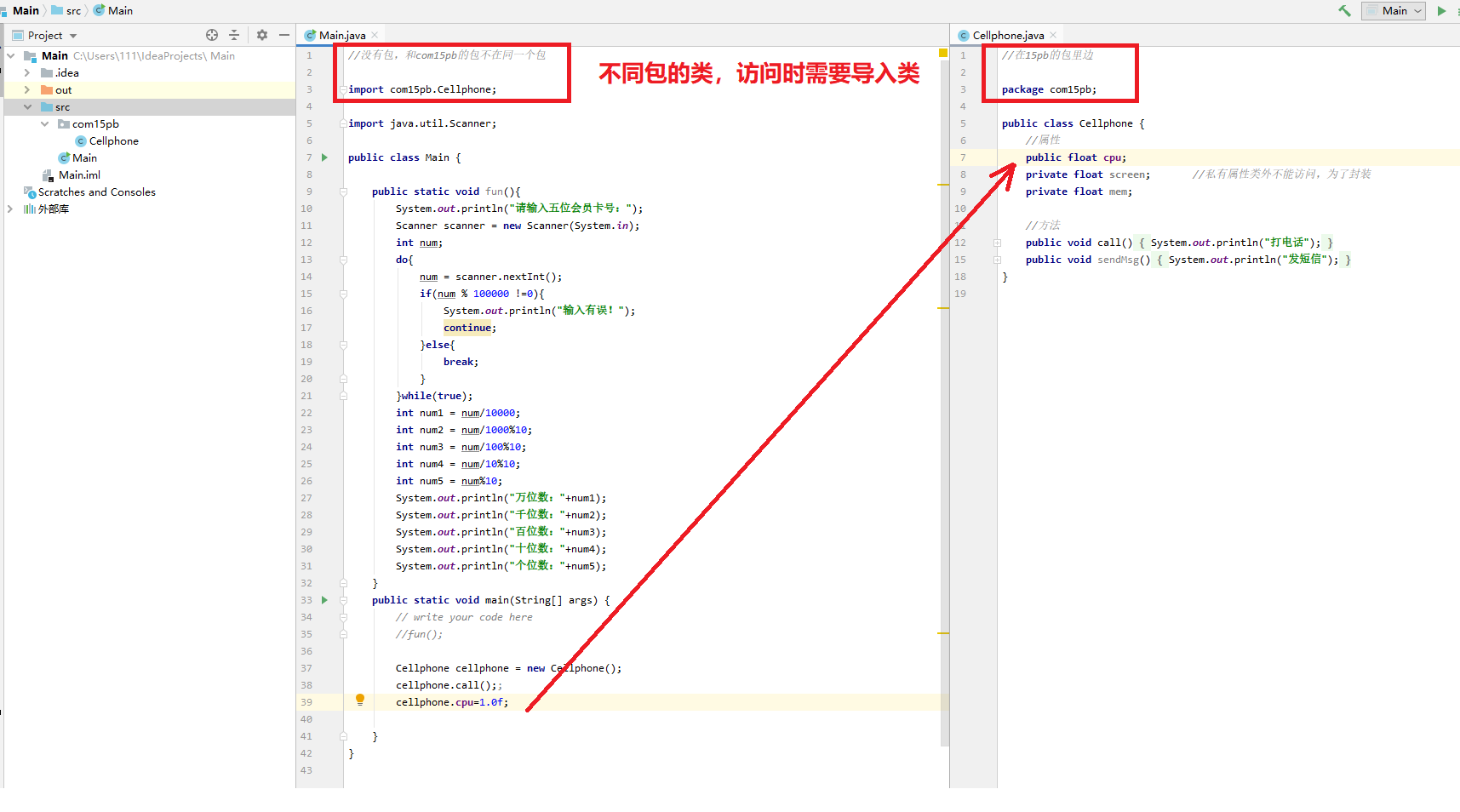Click 'cellphone.cpu=1.0f;' code line
The image size is (1460, 812).
[x=452, y=702]
